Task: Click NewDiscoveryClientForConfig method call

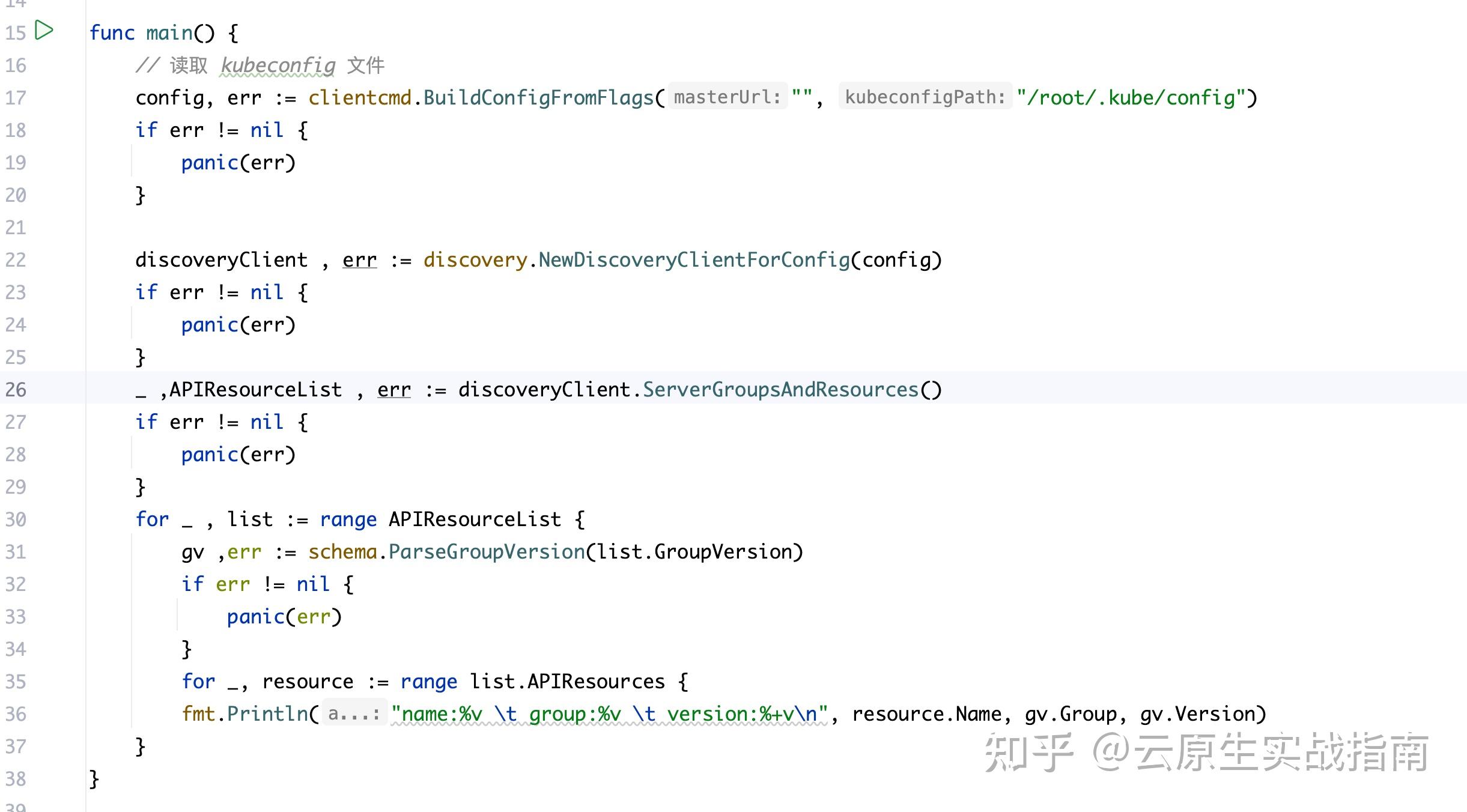Action: (x=694, y=260)
